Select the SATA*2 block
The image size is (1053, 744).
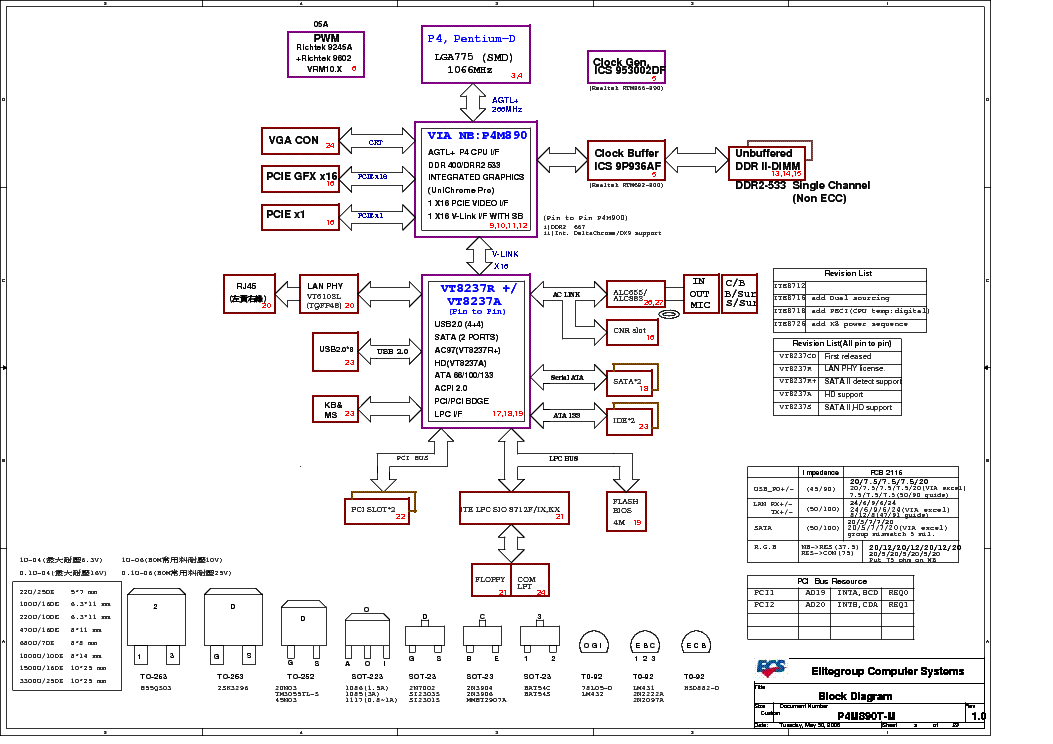coord(630,382)
